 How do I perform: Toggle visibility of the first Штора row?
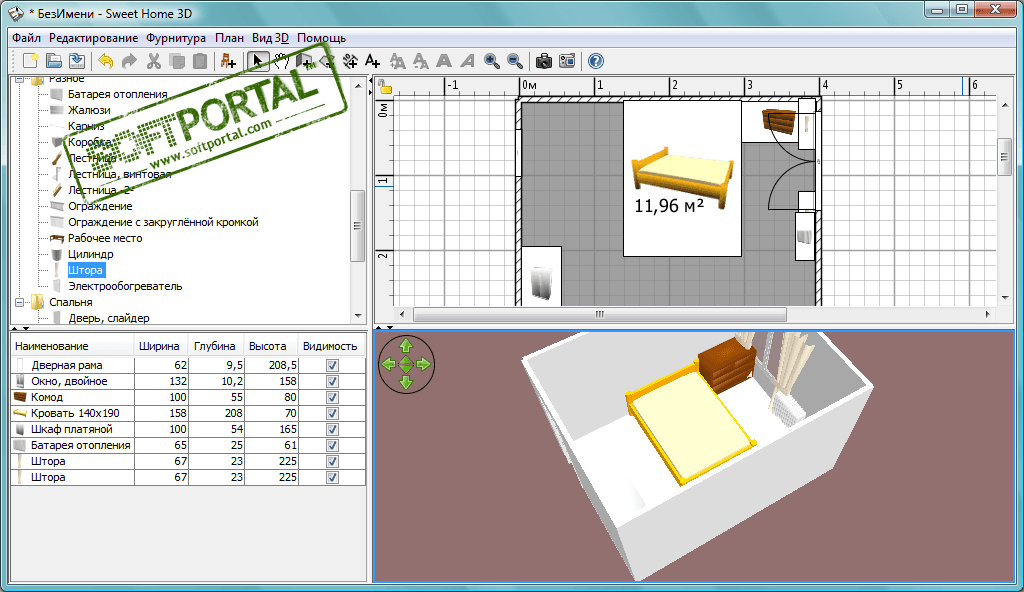point(332,461)
